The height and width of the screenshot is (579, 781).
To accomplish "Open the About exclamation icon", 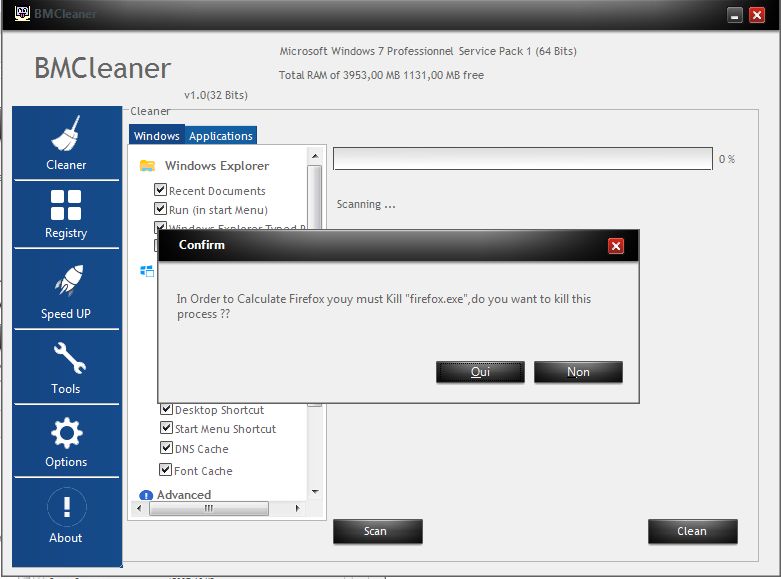I will coord(67,507).
